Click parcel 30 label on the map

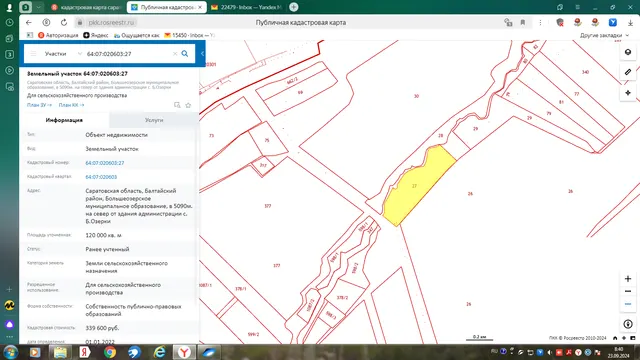tap(416, 96)
